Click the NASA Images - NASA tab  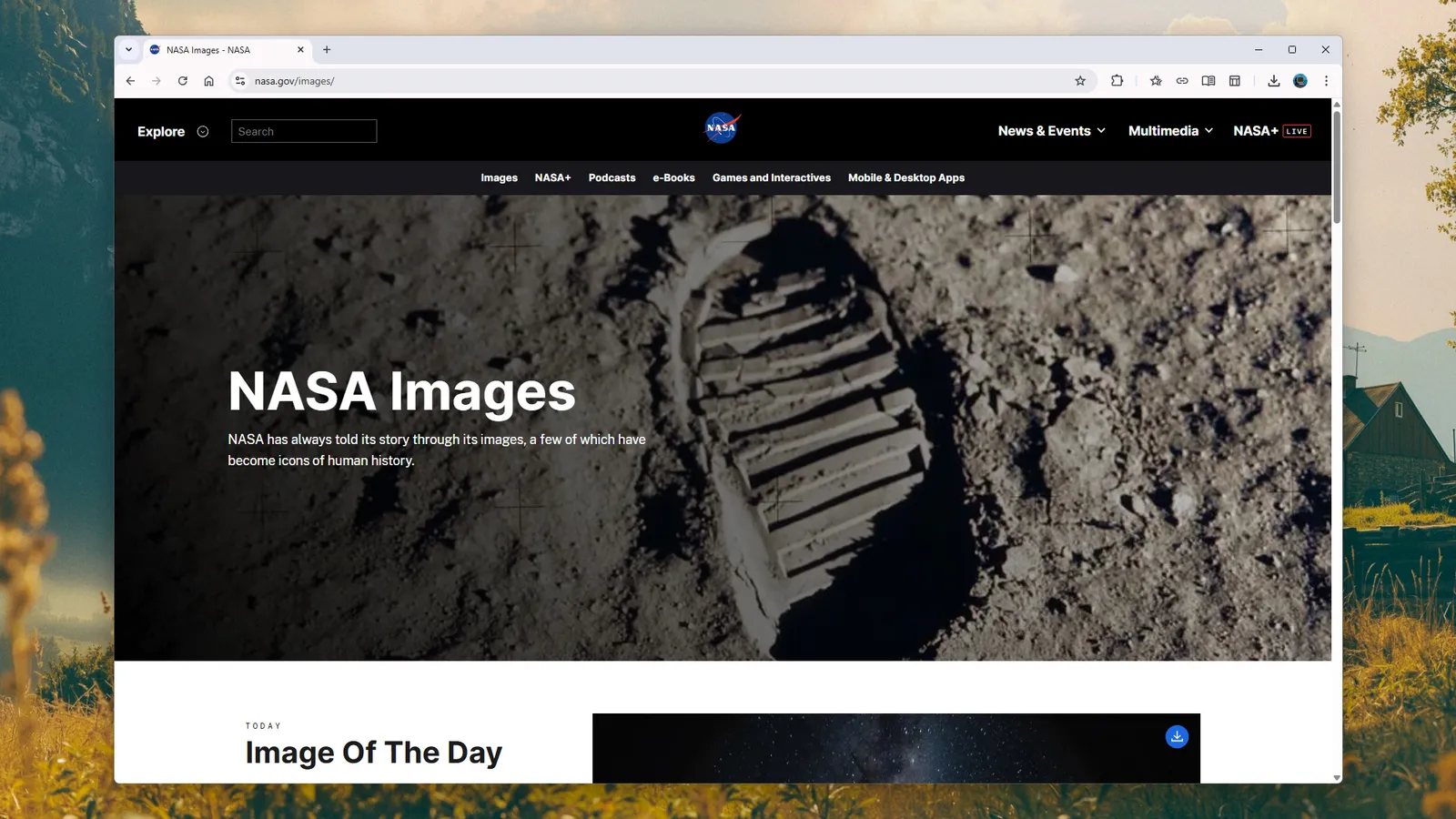pos(226,50)
